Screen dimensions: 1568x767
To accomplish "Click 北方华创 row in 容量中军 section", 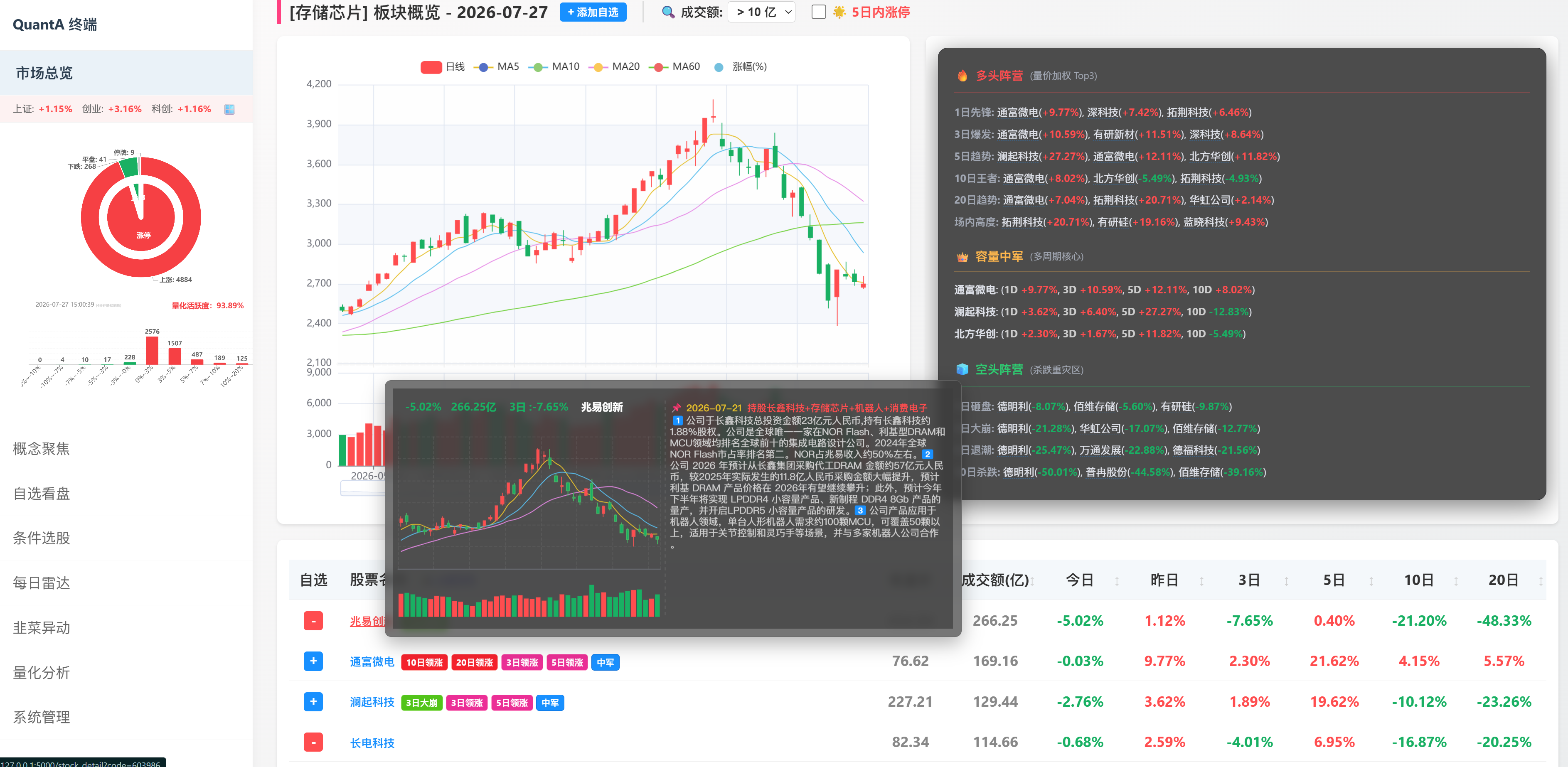I will [1100, 334].
